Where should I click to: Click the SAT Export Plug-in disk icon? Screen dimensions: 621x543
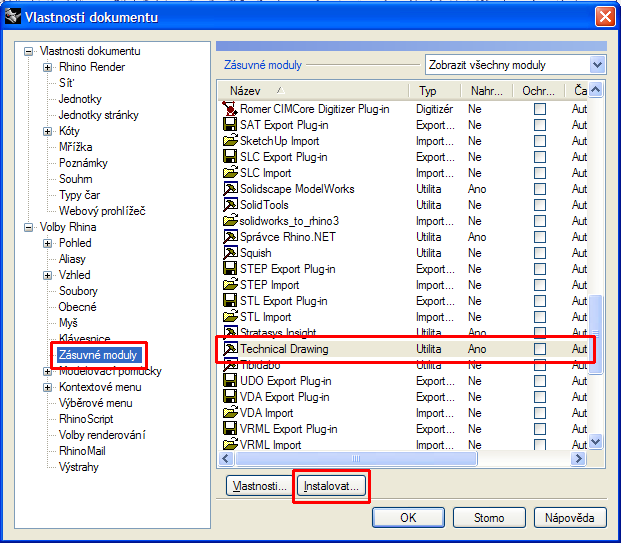tap(230, 125)
